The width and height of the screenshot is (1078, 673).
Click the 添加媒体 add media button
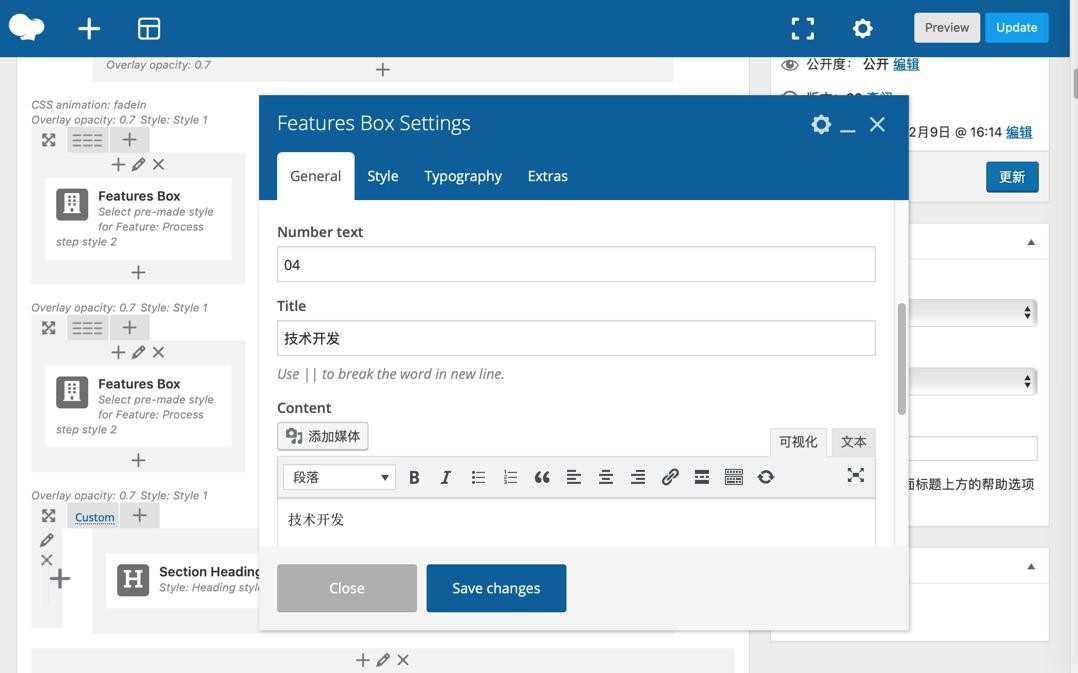323,436
